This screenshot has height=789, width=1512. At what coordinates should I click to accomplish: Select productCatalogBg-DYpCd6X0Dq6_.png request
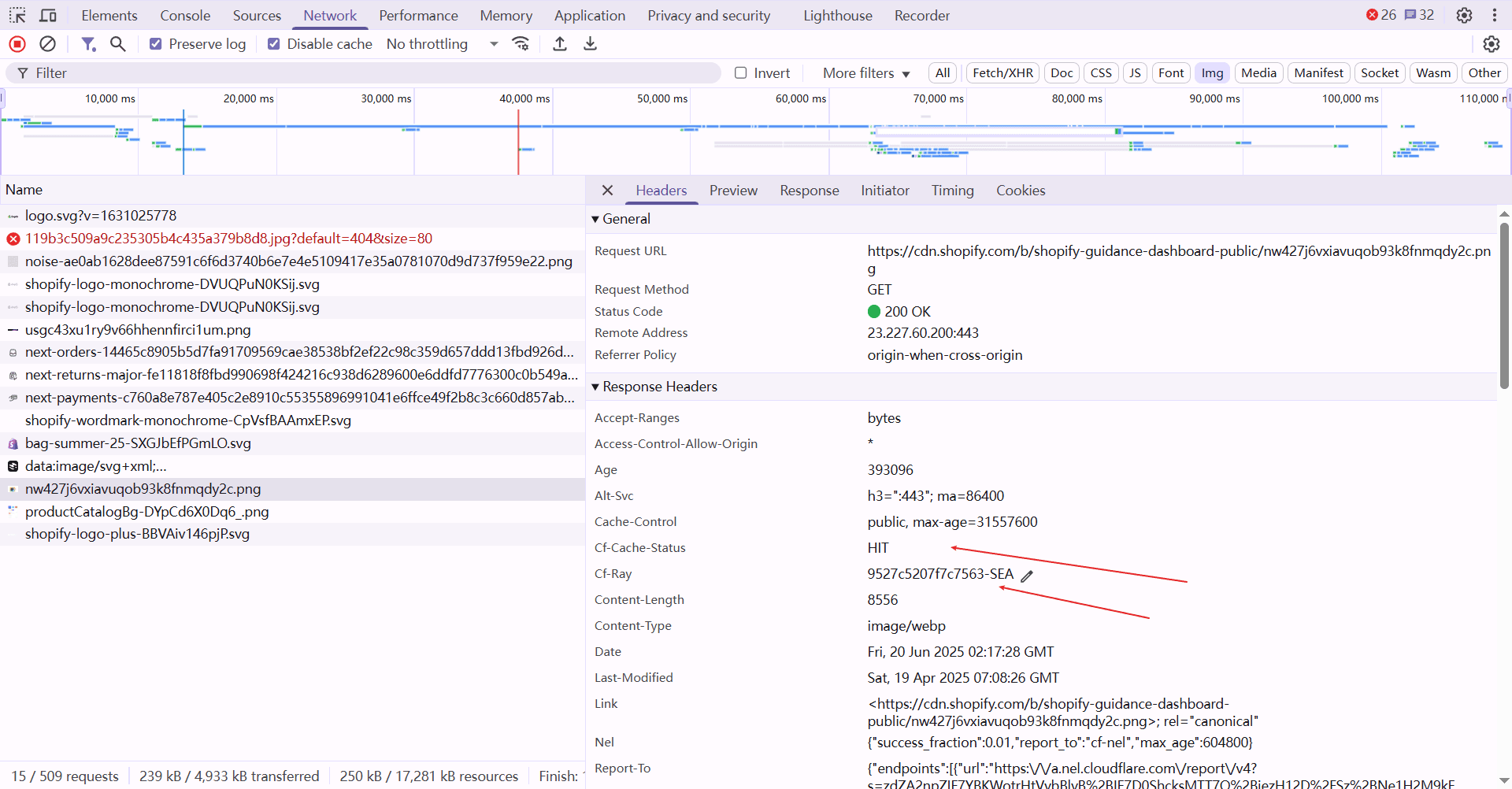tap(146, 512)
